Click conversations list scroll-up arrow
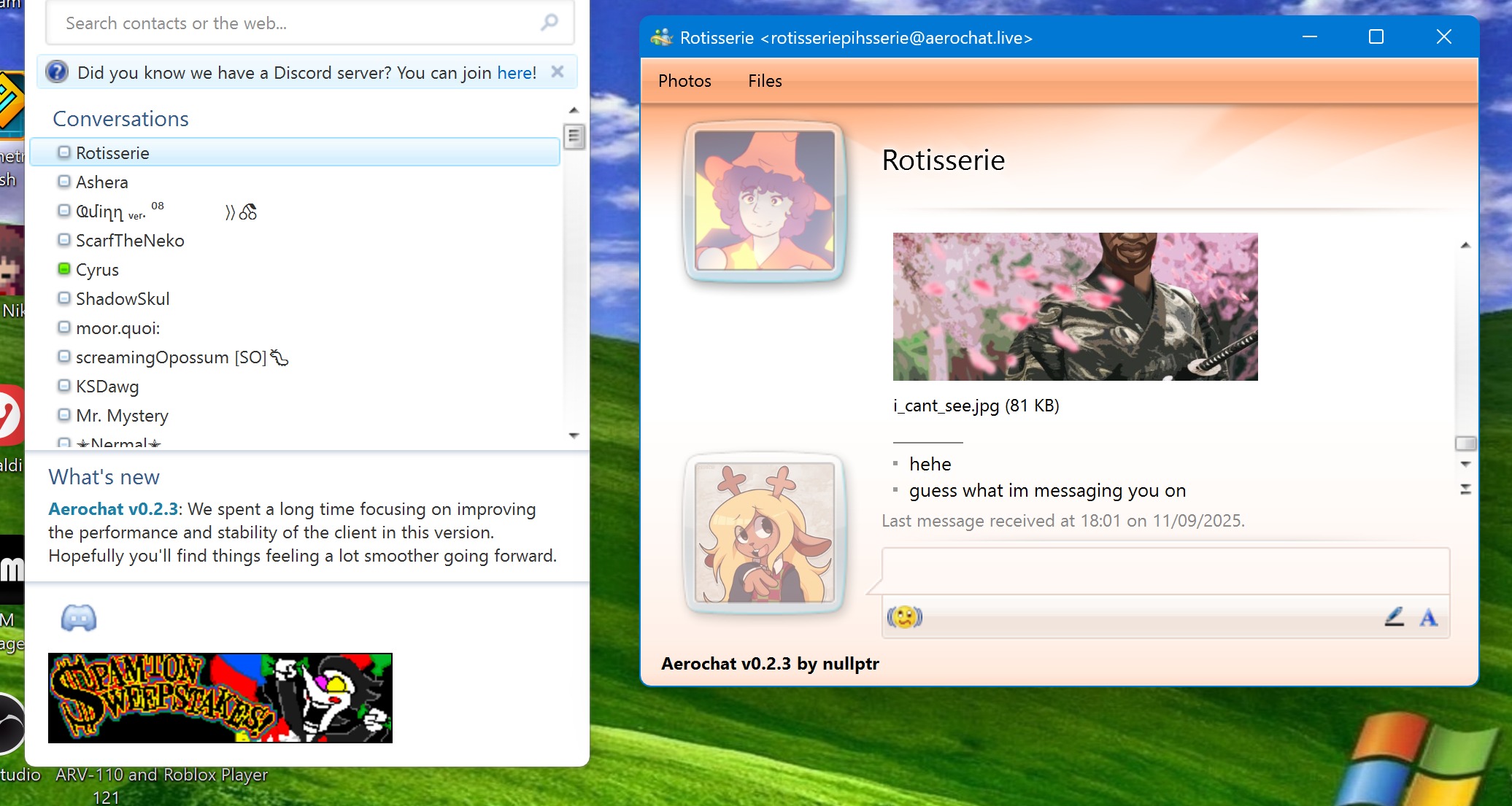1512x806 pixels. [574, 110]
